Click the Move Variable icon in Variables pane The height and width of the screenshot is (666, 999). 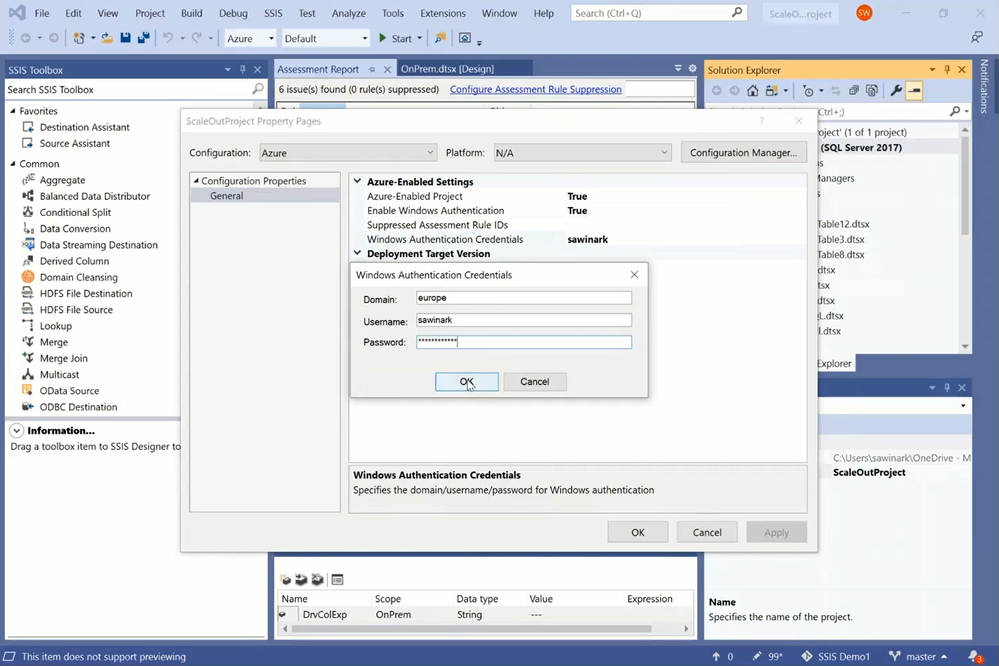pos(301,579)
